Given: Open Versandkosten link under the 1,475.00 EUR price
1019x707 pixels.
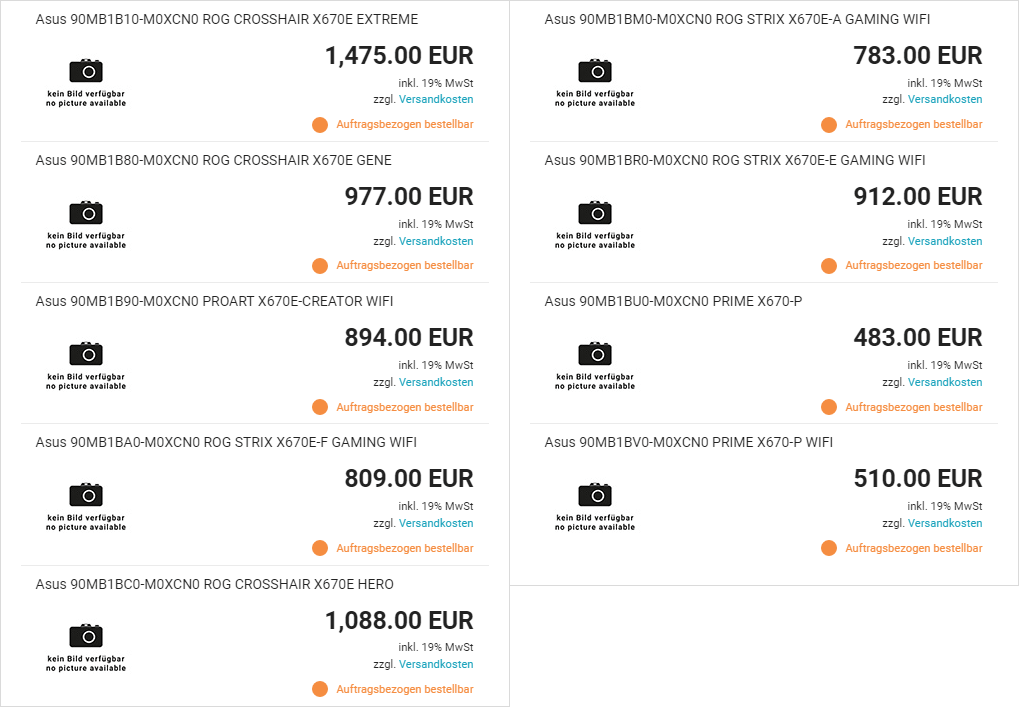Looking at the screenshot, I should (436, 99).
